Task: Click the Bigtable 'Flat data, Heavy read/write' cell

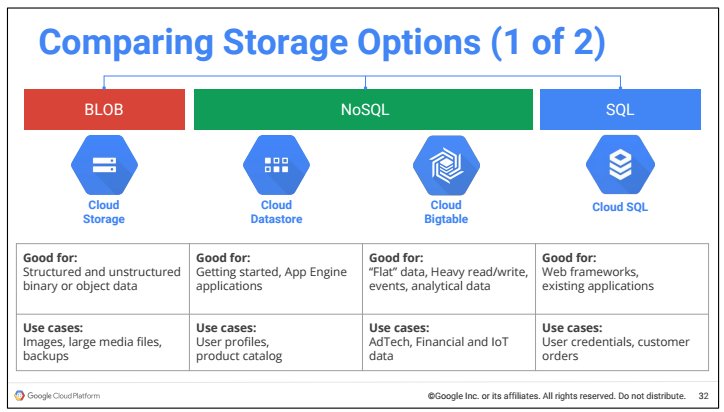Action: pyautogui.click(x=449, y=279)
